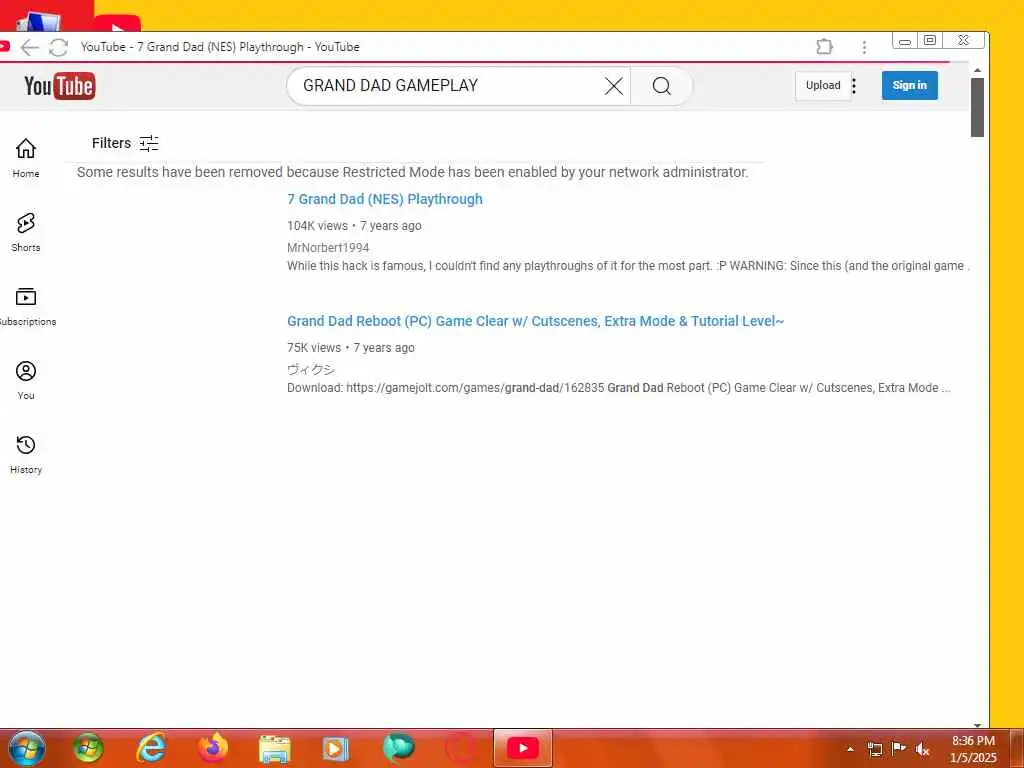Image resolution: width=1024 pixels, height=768 pixels.
Task: Open the extensions puzzle icon
Action: [824, 46]
